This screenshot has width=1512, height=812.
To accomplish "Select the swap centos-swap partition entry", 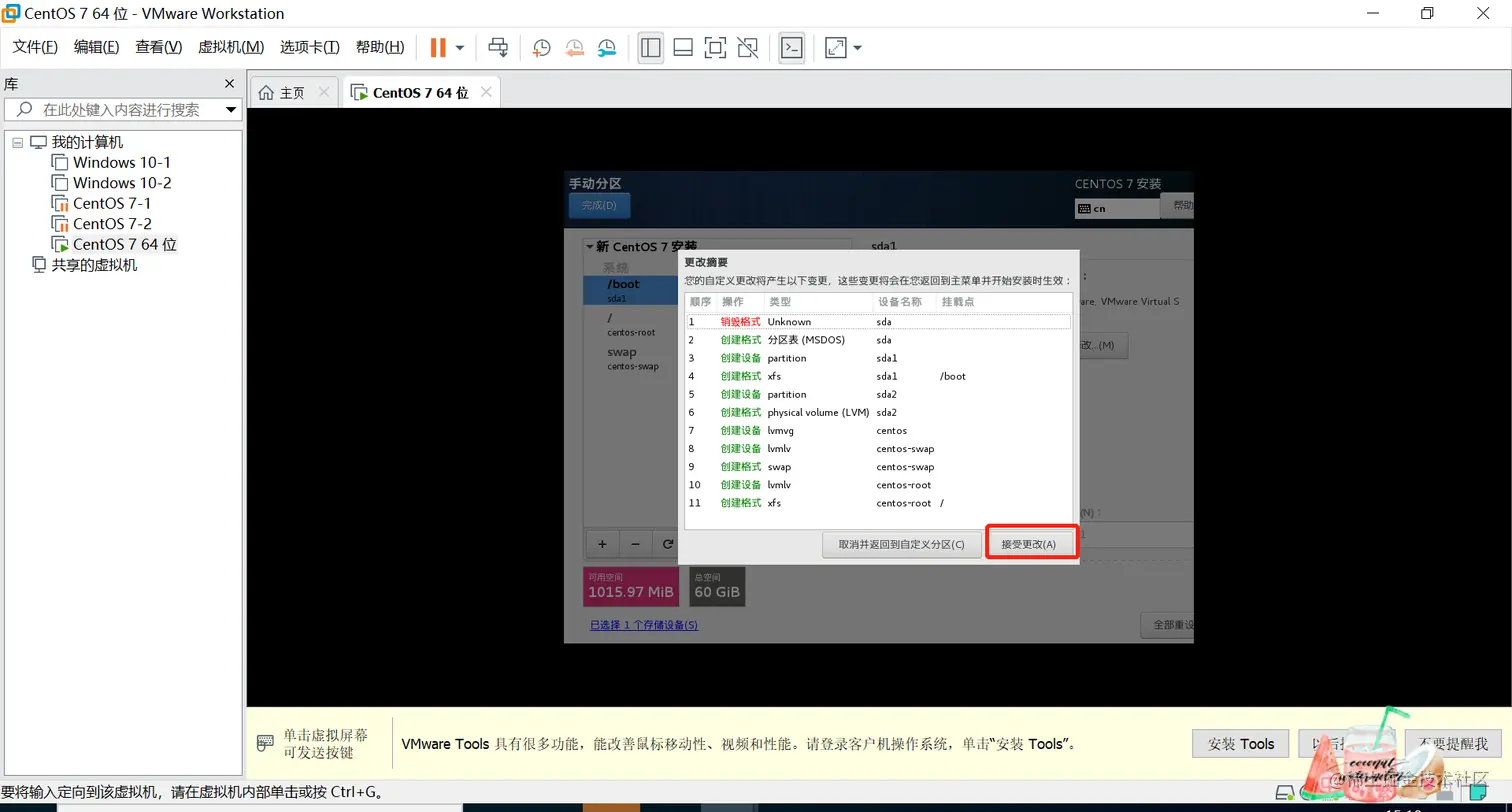I will (x=631, y=358).
